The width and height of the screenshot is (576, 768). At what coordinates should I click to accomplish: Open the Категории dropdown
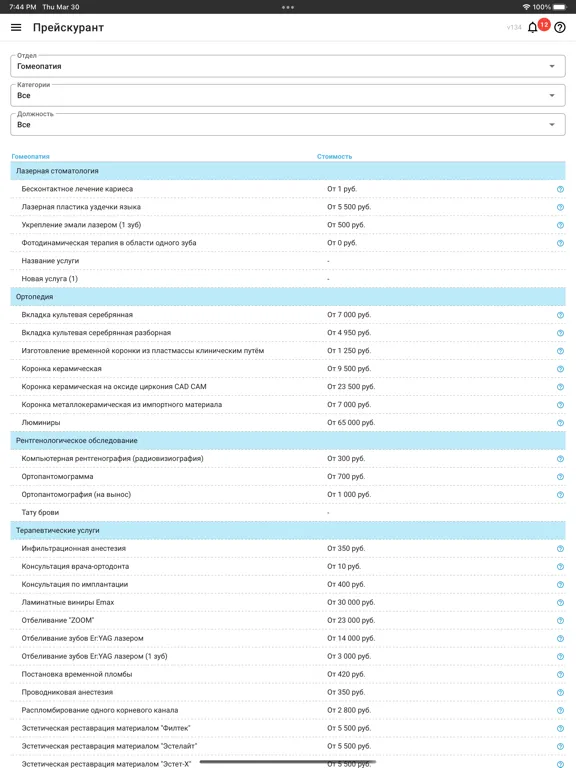288,96
